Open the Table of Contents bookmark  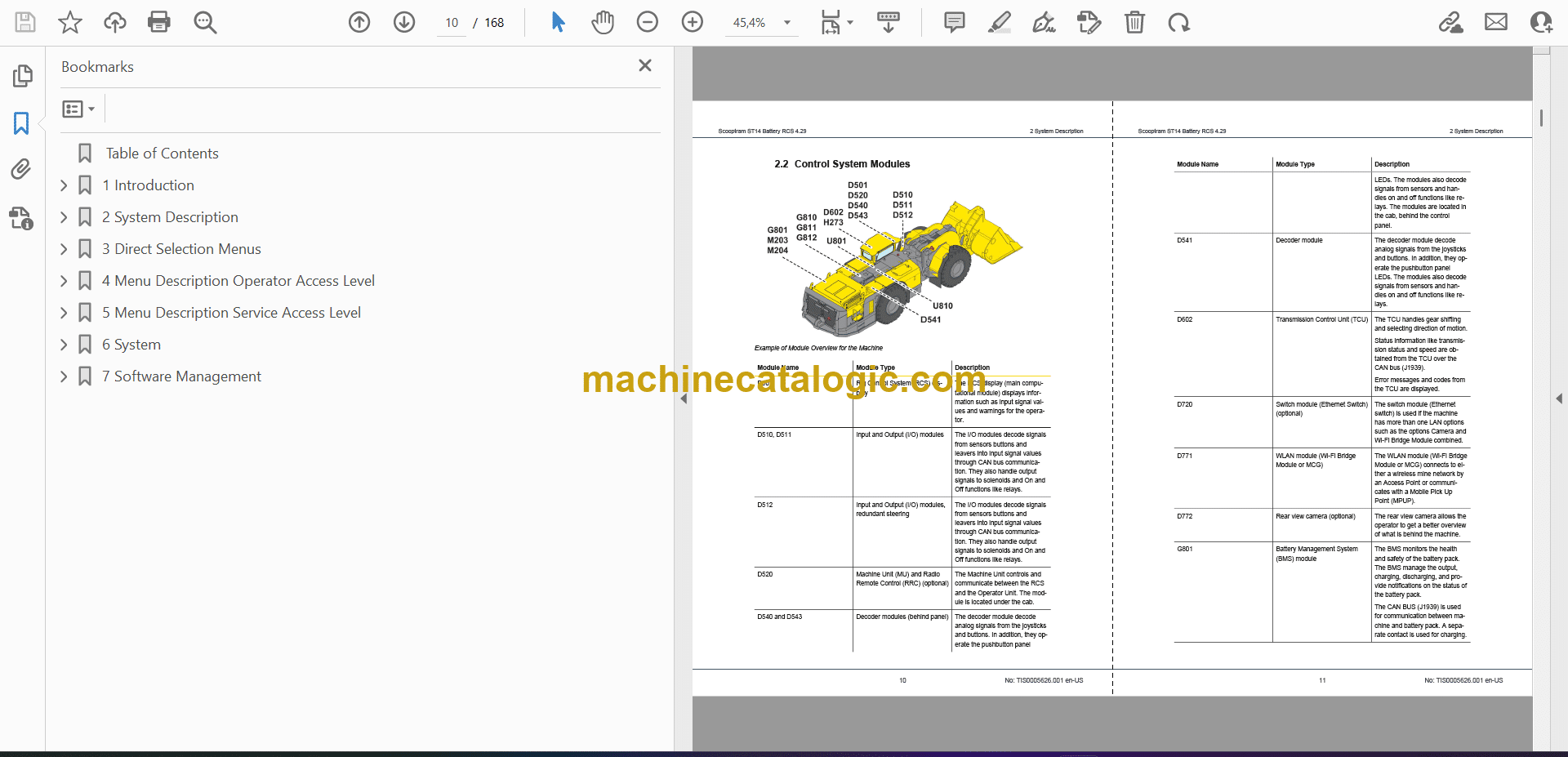tap(162, 154)
